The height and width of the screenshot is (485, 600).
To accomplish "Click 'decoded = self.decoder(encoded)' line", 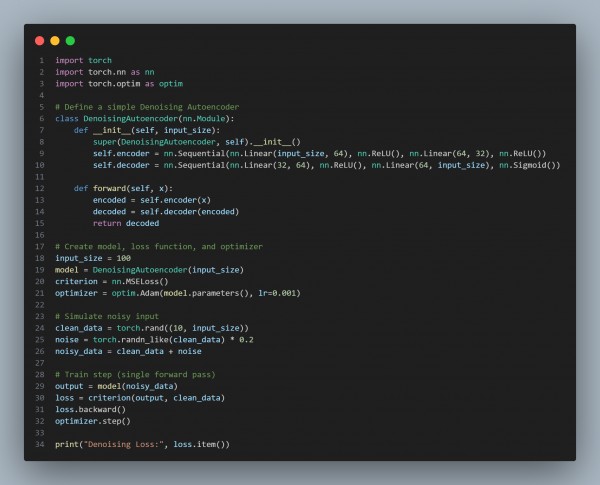I will [166, 212].
